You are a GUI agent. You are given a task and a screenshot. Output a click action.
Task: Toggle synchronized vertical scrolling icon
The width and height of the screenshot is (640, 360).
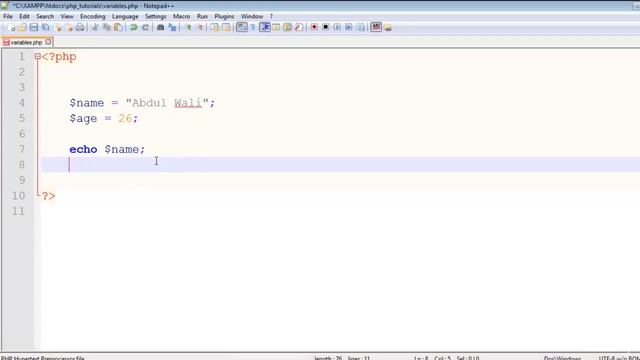(214, 27)
